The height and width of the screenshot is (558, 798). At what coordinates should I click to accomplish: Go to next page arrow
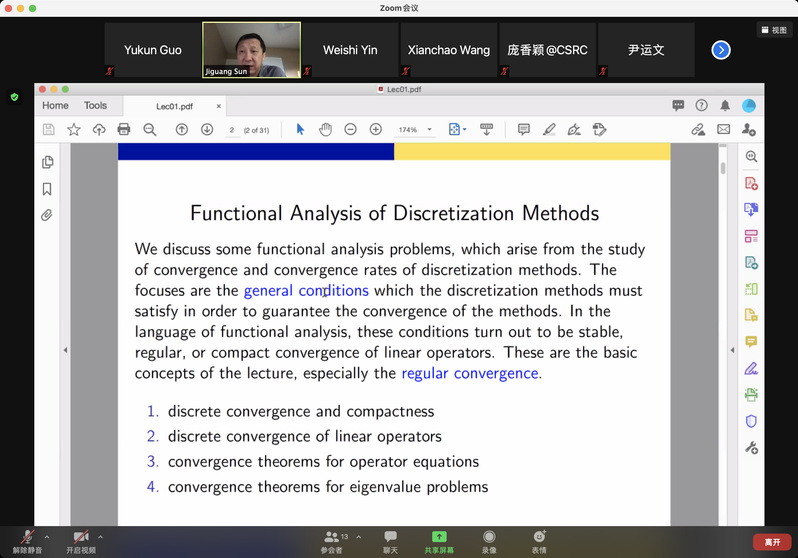pos(207,129)
